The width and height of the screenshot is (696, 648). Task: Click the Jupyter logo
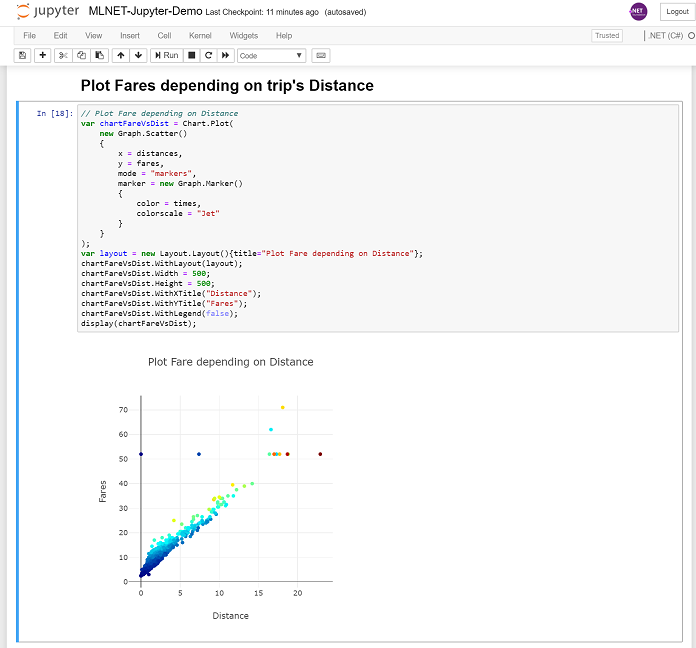47,11
